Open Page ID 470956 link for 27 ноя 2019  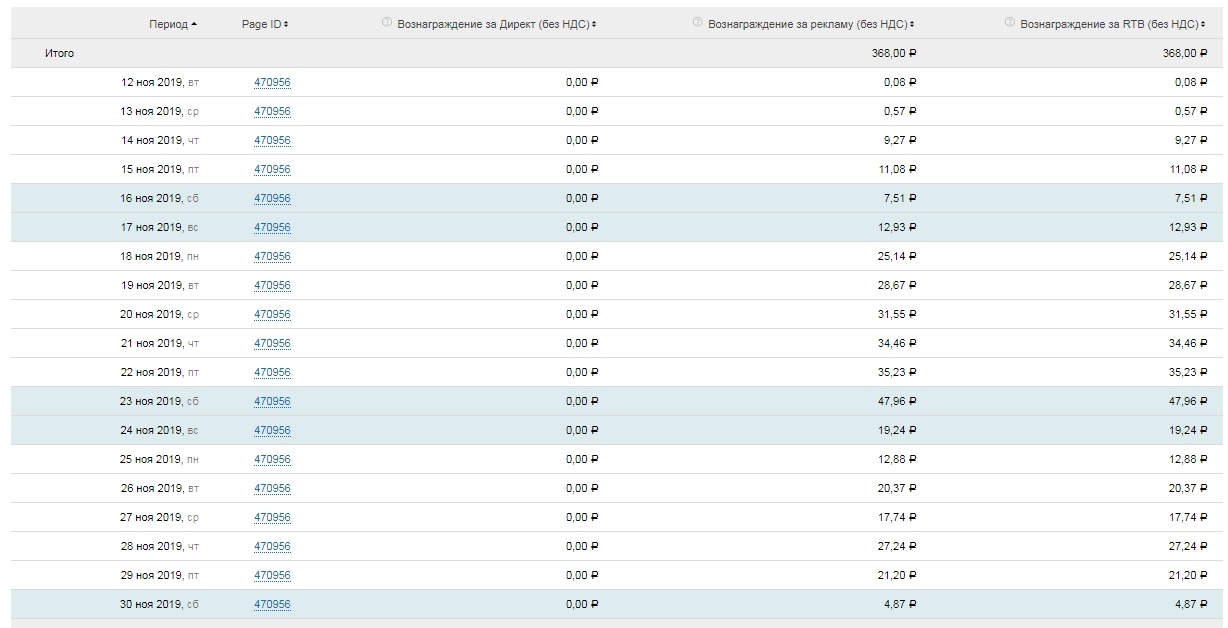tap(272, 517)
